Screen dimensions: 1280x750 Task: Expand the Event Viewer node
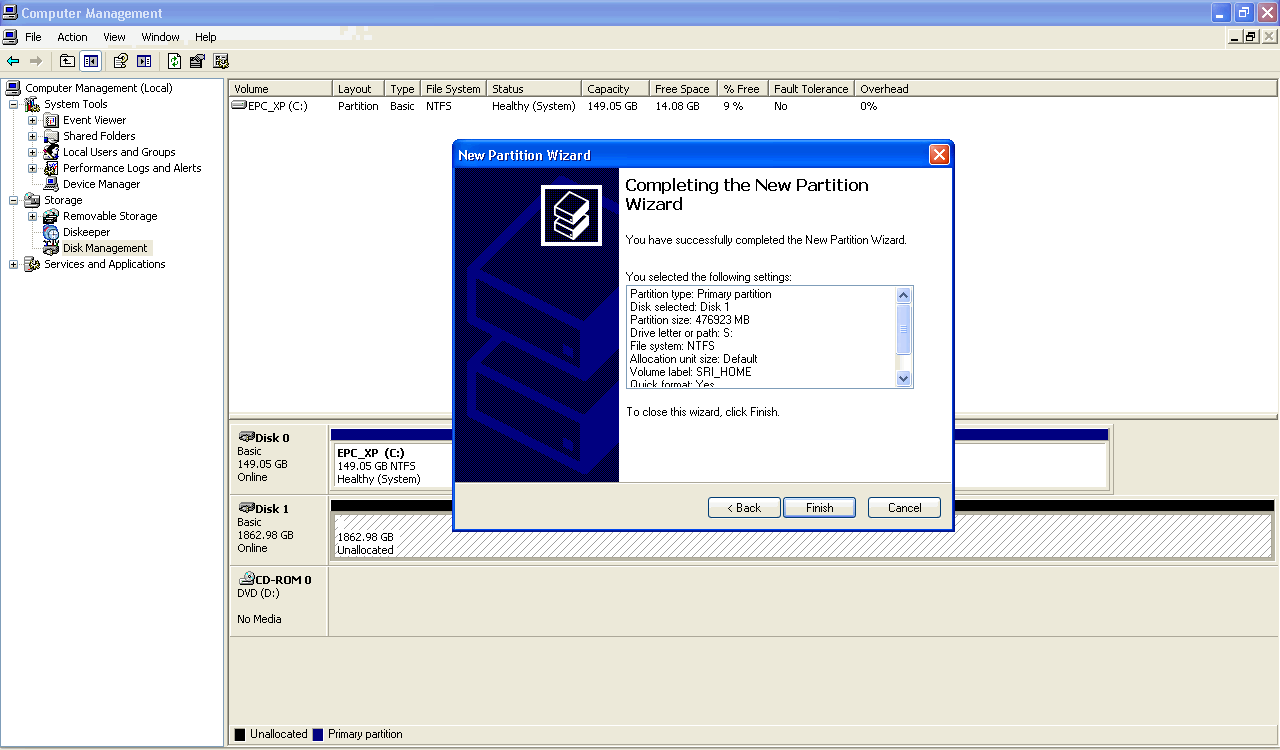[x=32, y=120]
